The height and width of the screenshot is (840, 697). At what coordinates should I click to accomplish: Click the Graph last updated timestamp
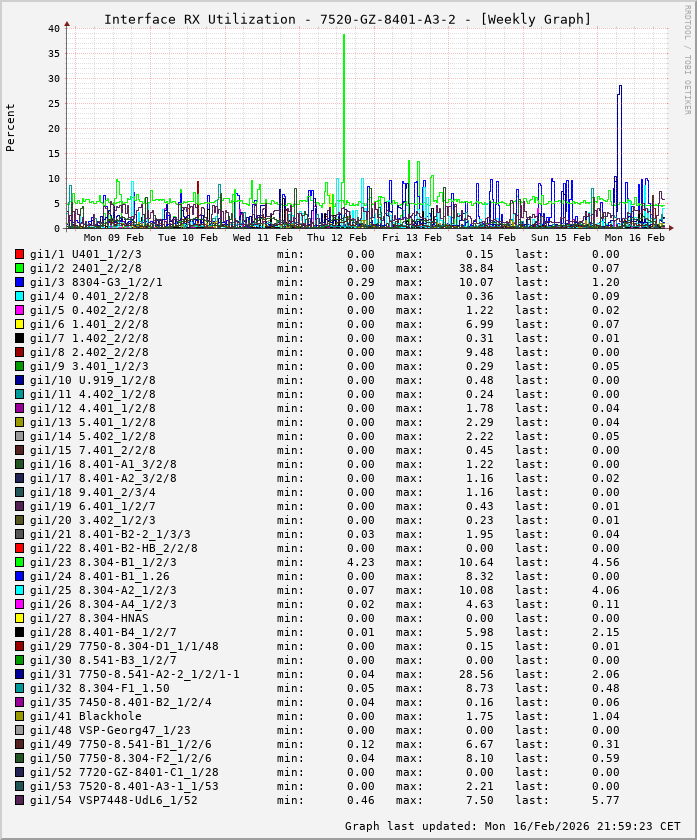click(514, 826)
